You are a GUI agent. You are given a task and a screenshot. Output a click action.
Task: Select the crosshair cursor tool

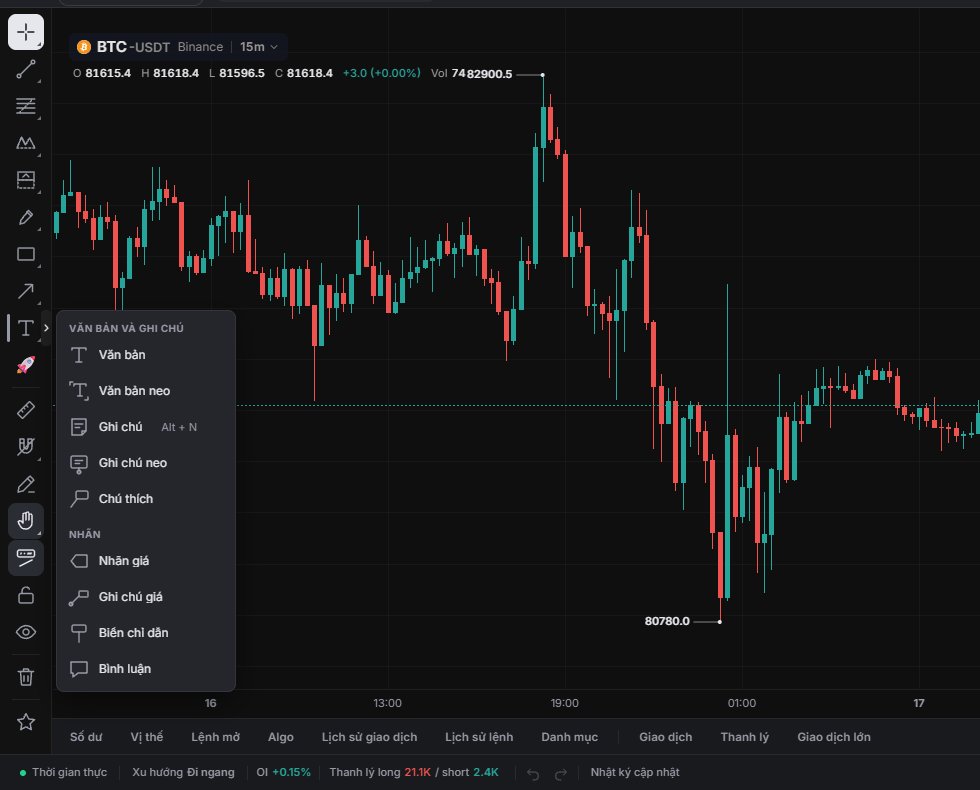26,31
